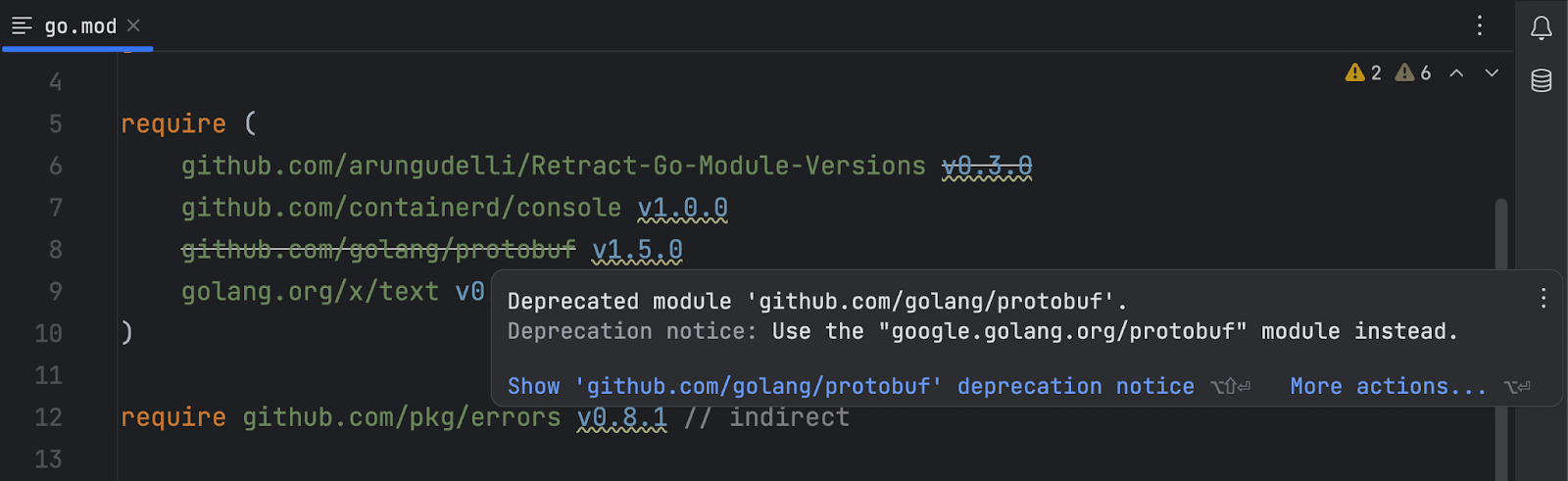Jump to the next highlighted problem arrow

[x=1492, y=72]
